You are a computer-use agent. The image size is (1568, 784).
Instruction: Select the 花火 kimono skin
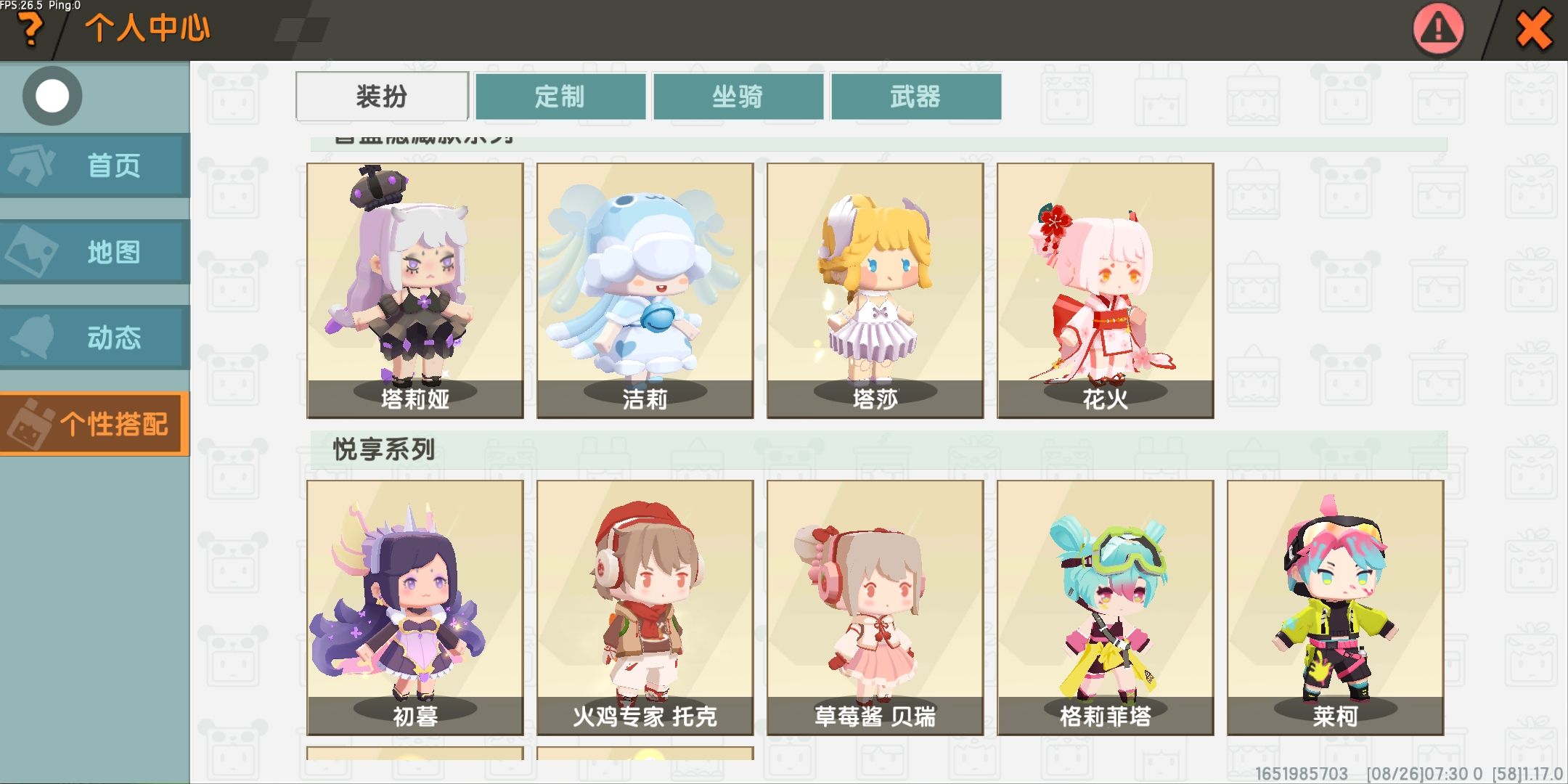(x=1106, y=290)
